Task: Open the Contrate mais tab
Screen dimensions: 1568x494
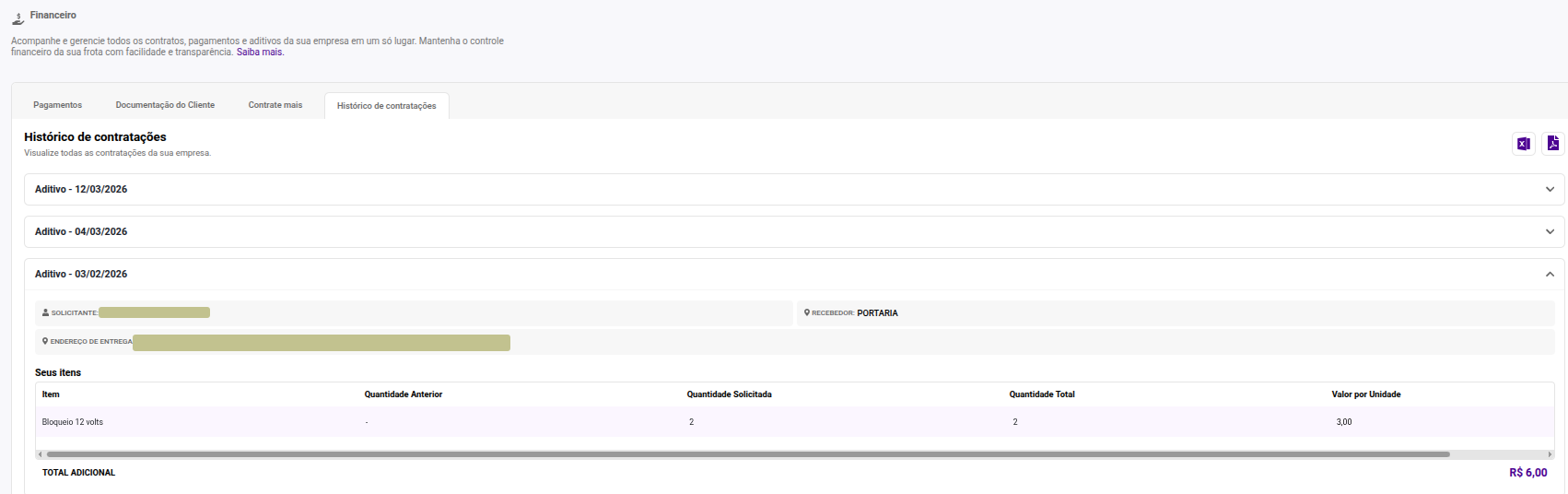Action: click(275, 105)
